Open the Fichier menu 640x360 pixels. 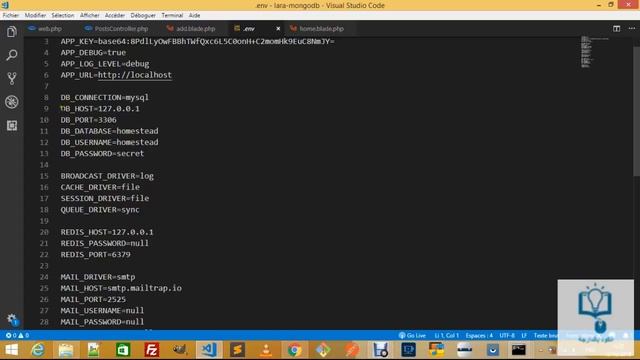(x=11, y=15)
